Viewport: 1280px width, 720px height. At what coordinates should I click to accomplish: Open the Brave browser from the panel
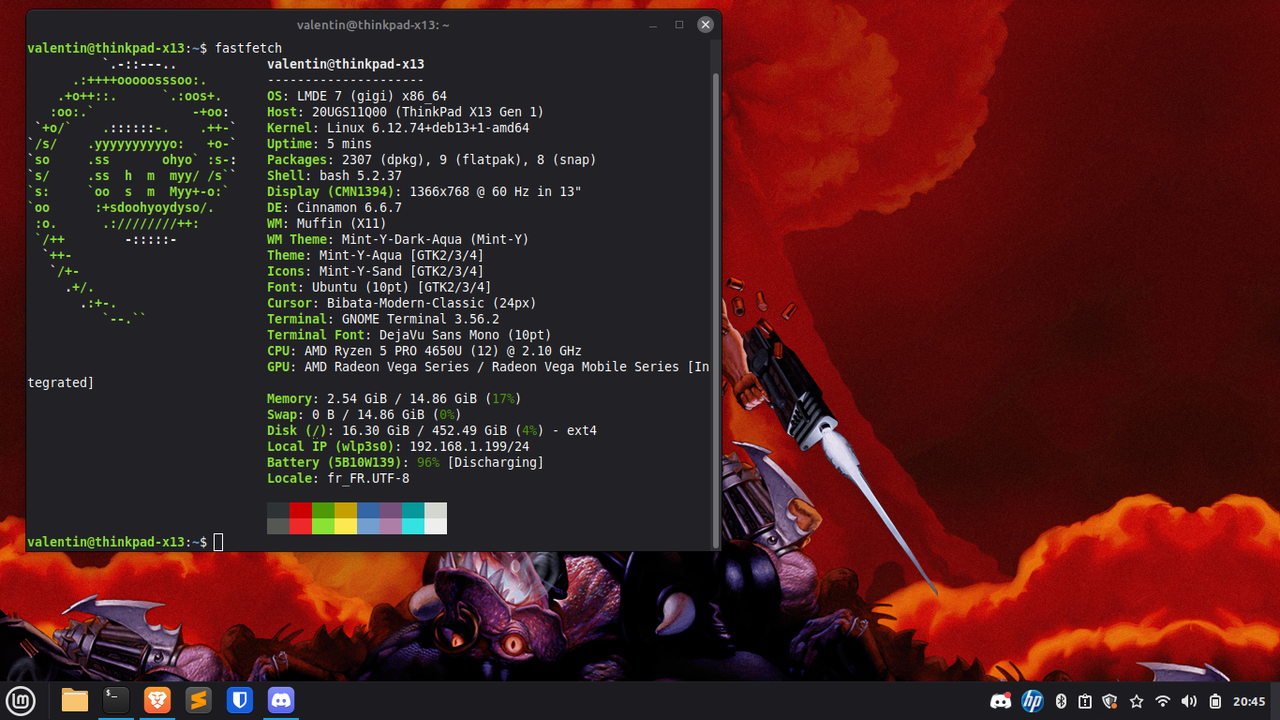(157, 700)
